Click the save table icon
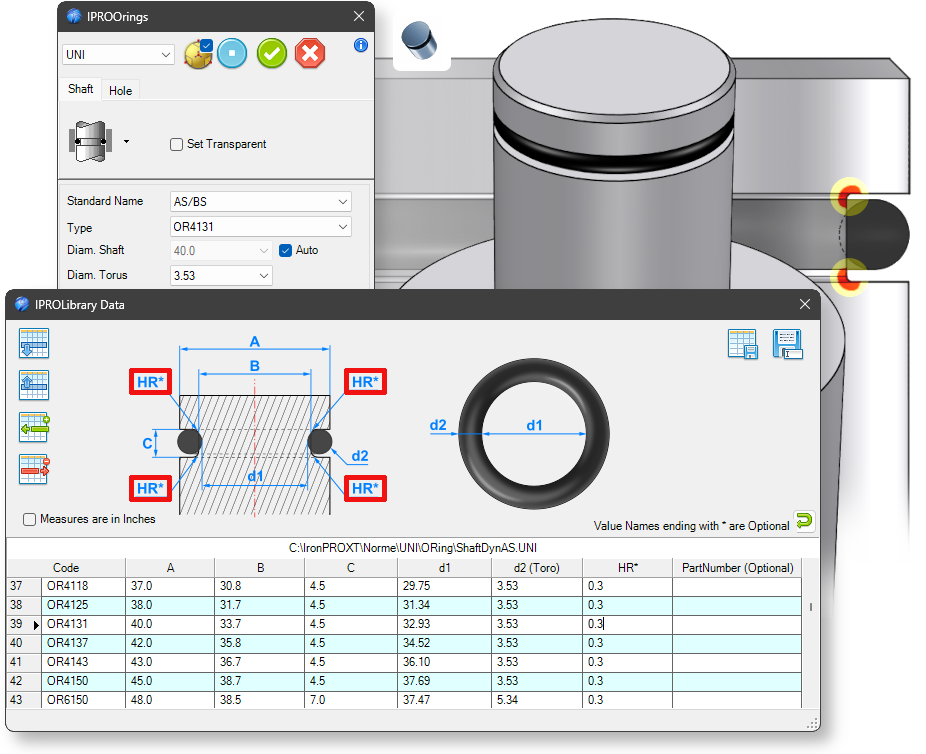The width and height of the screenshot is (926, 754). click(742, 344)
